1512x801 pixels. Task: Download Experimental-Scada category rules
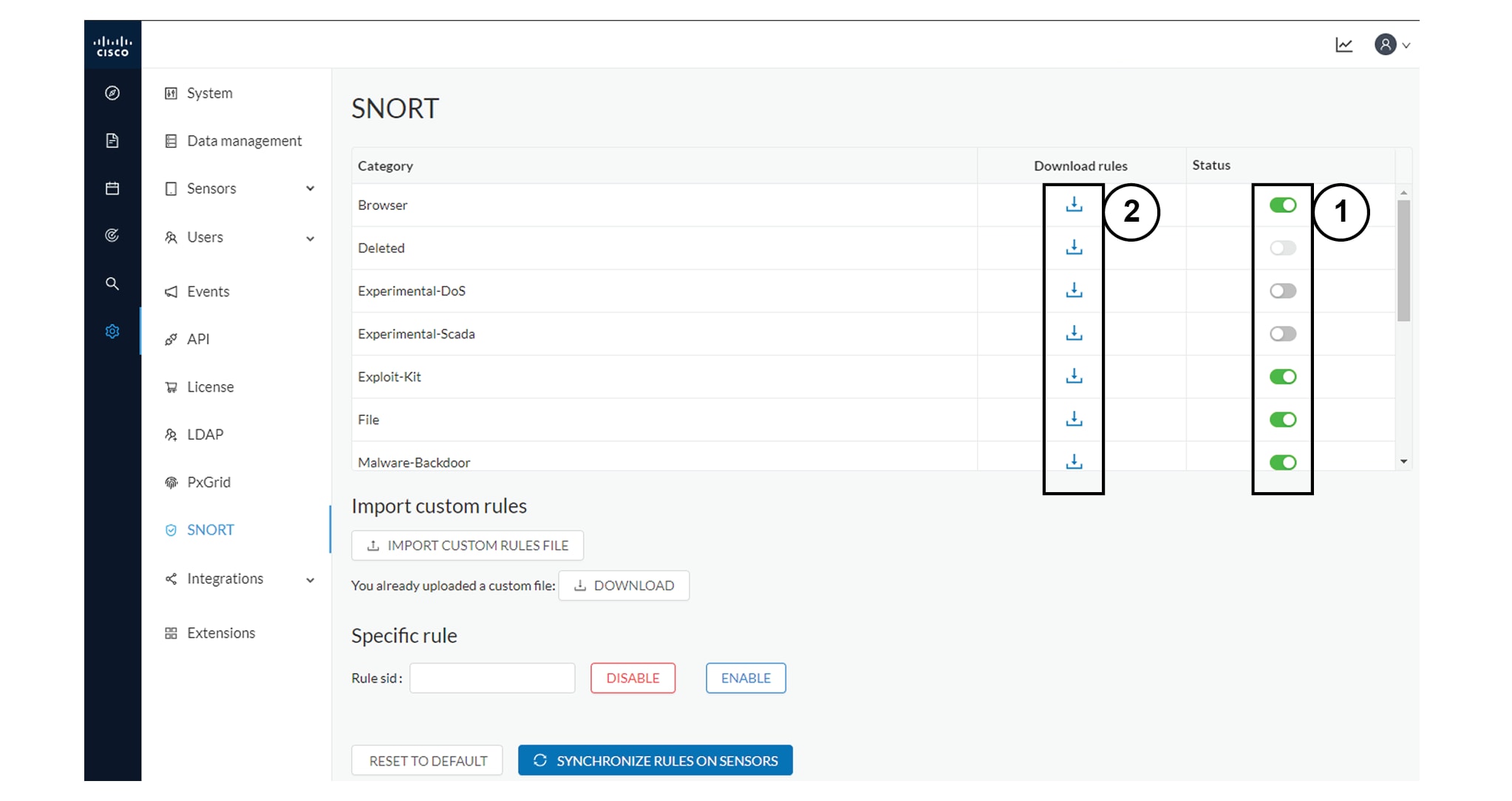pos(1074,333)
